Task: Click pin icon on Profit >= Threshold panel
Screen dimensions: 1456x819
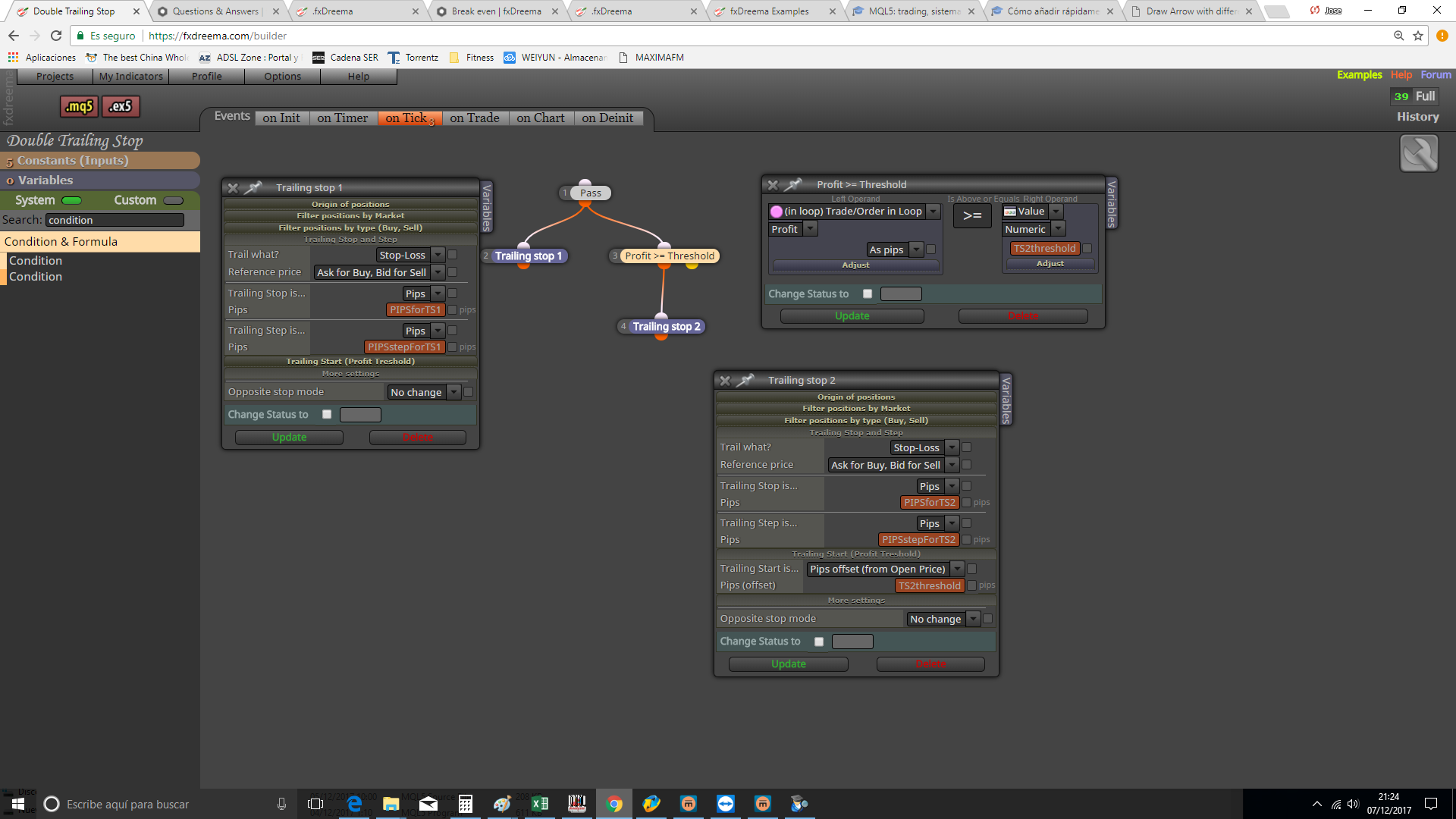Action: 793,184
